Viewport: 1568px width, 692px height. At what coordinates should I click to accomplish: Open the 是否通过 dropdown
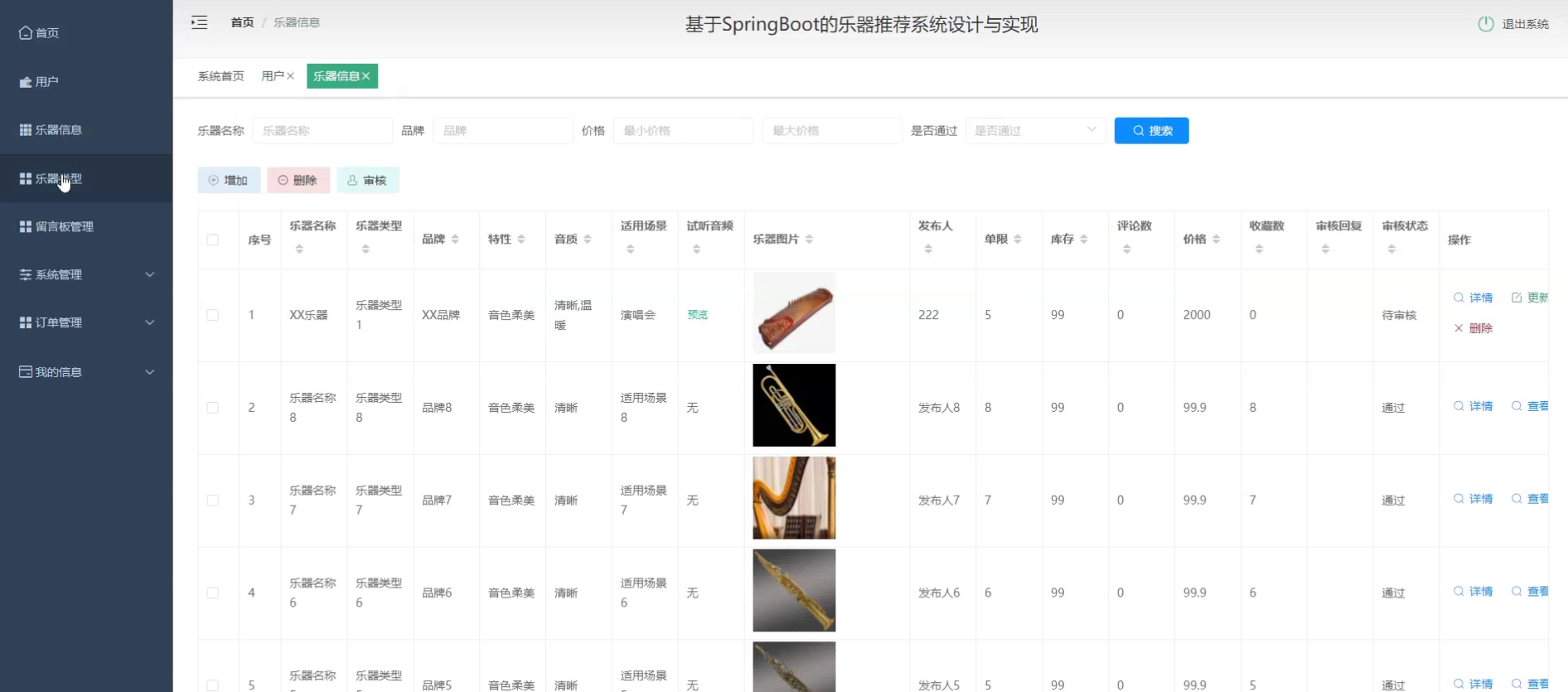1036,131
